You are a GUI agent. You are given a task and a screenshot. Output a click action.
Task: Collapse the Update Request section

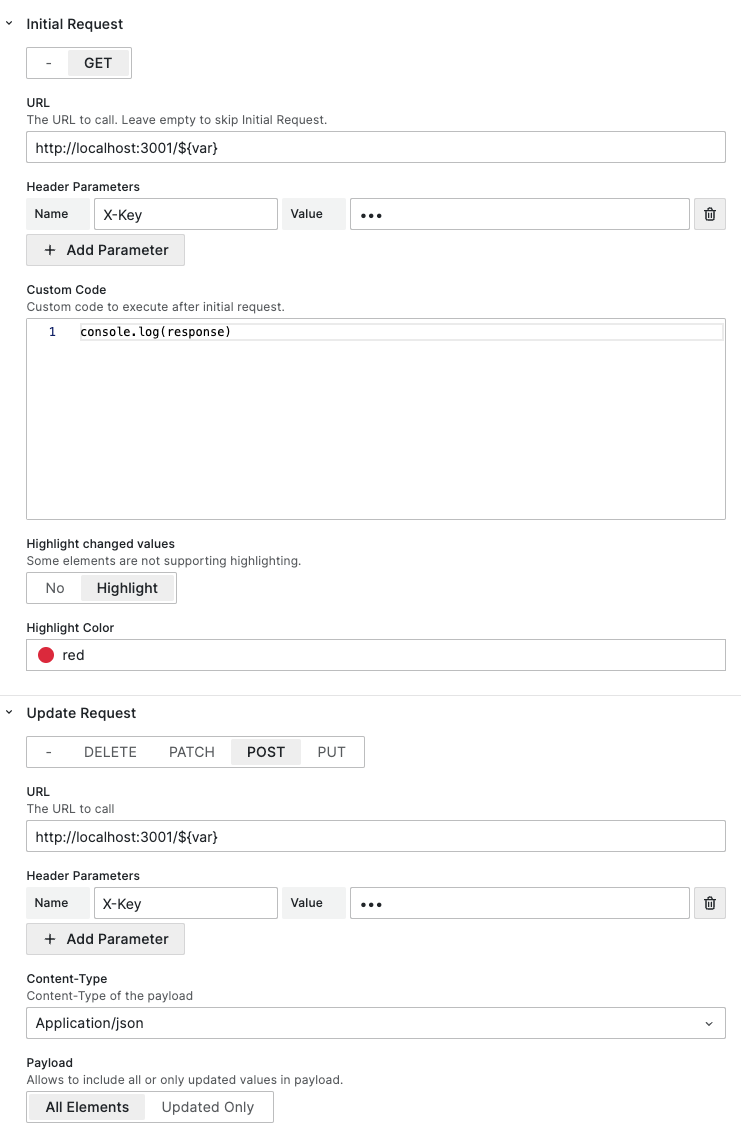point(10,712)
